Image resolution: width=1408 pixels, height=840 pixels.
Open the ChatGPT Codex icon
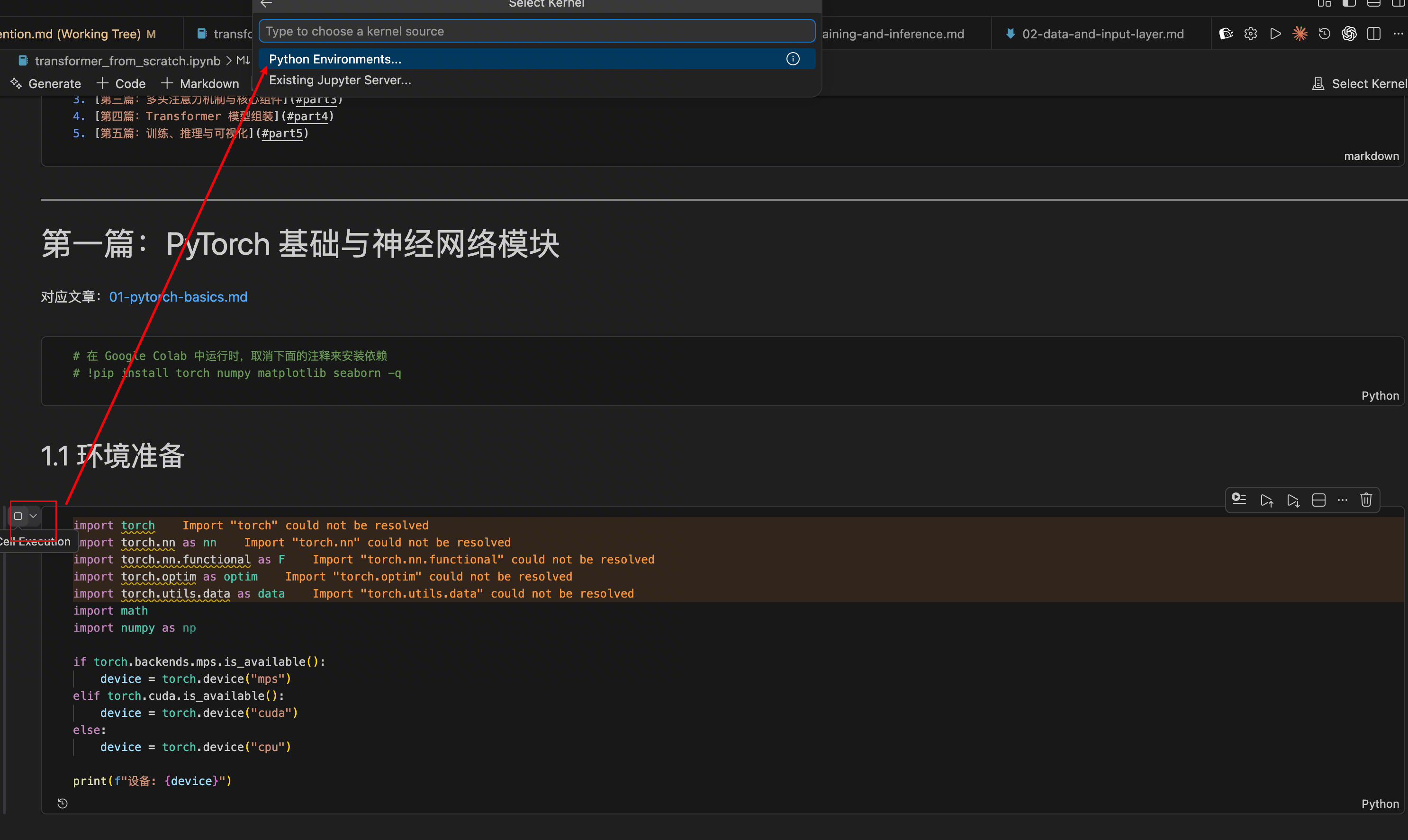click(x=1348, y=34)
